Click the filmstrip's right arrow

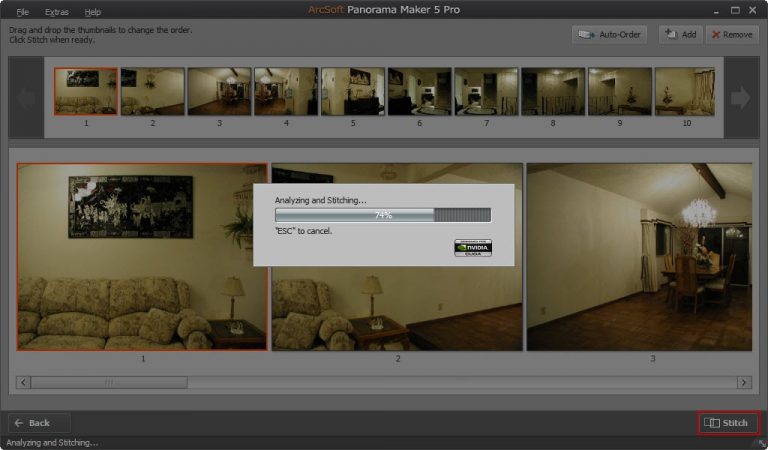coord(741,97)
